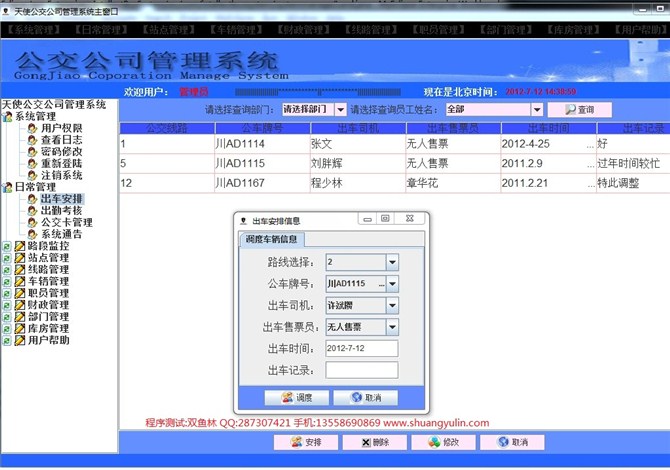Click the empty 出车记录 input field

point(362,370)
